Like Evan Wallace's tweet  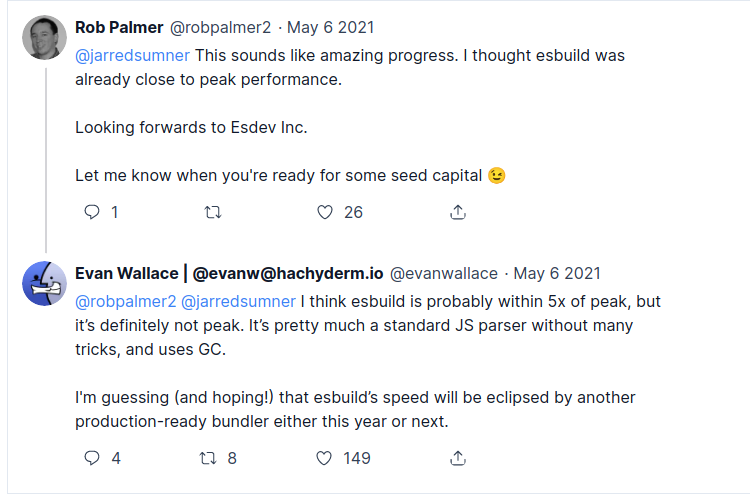tap(324, 458)
